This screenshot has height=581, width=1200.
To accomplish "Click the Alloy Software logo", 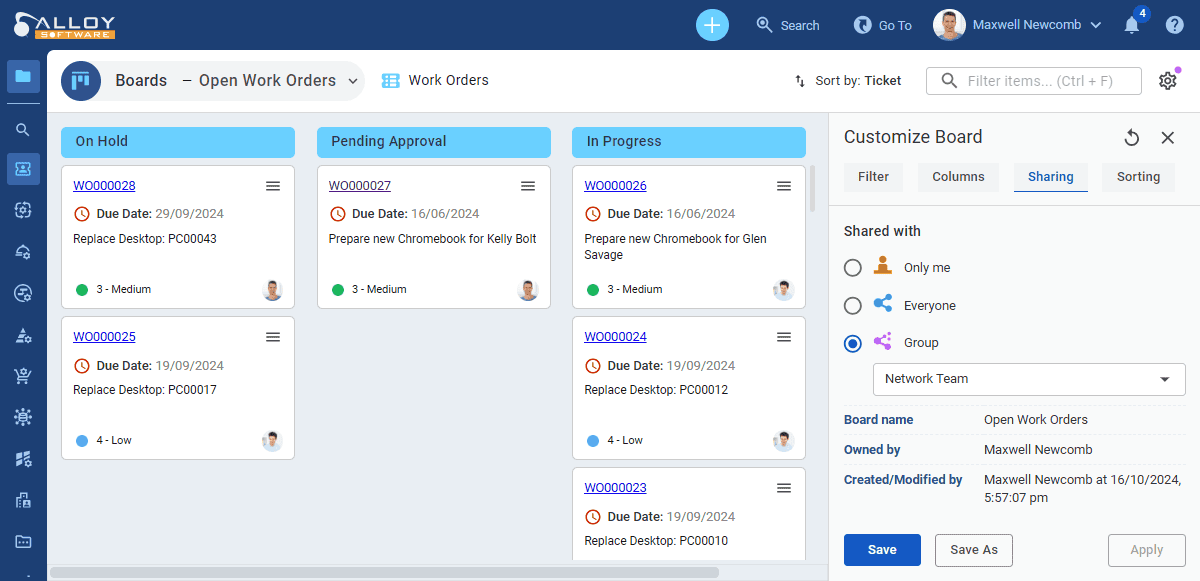I will (66, 25).
